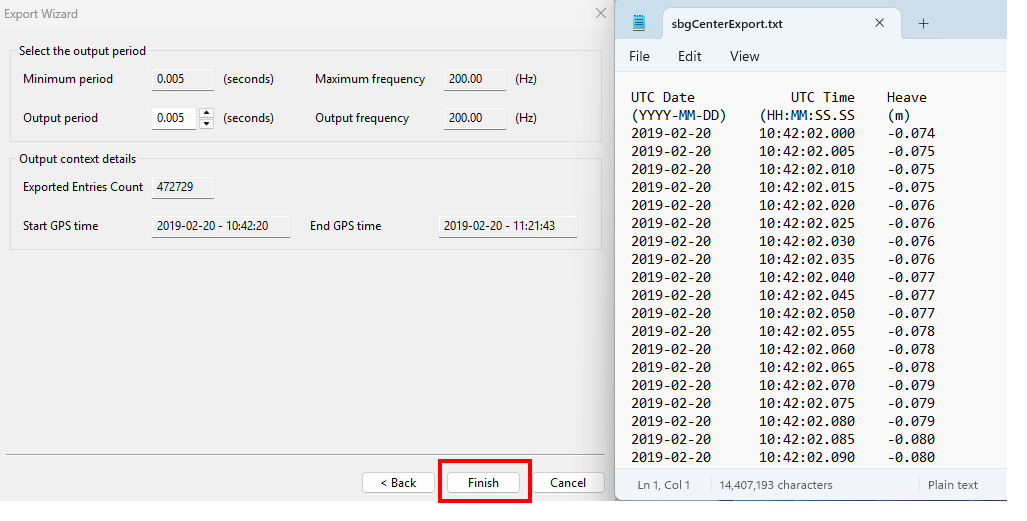Increase Output period with up stepper arrow

[206, 113]
